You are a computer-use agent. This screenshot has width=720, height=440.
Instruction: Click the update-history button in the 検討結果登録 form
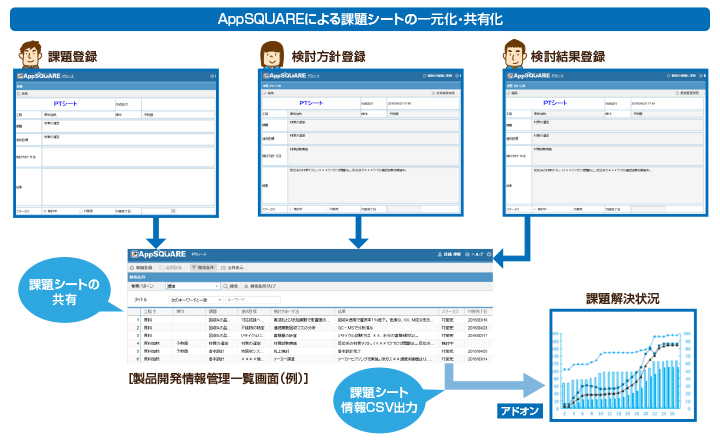[x=687, y=93]
